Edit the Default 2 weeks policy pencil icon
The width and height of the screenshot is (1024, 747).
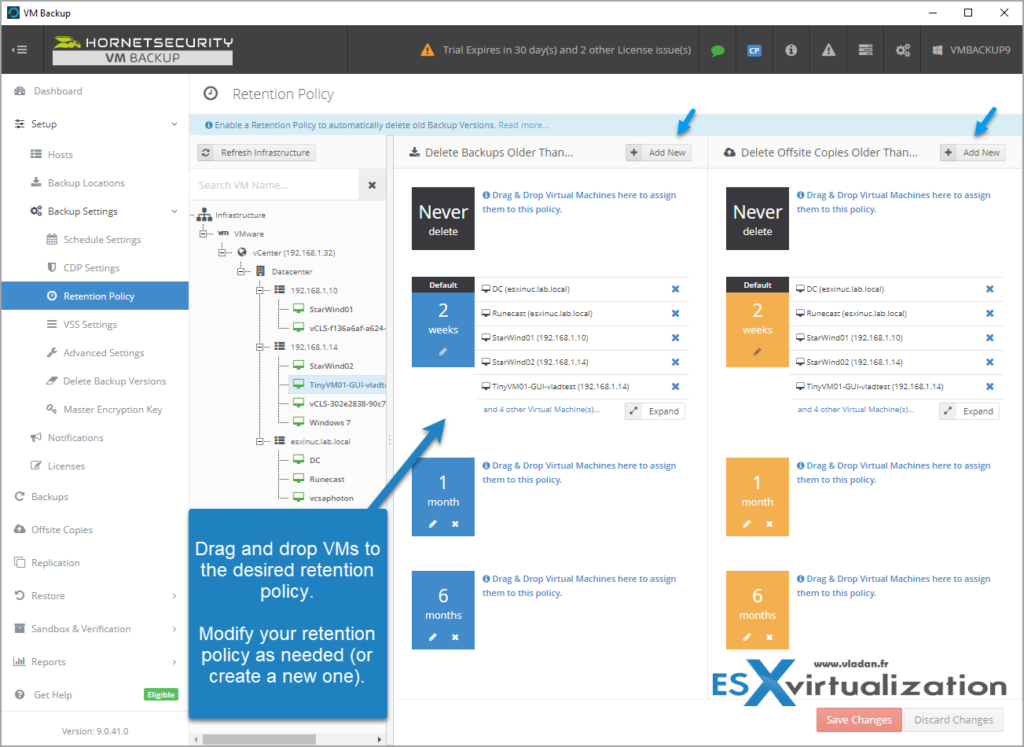click(x=443, y=349)
